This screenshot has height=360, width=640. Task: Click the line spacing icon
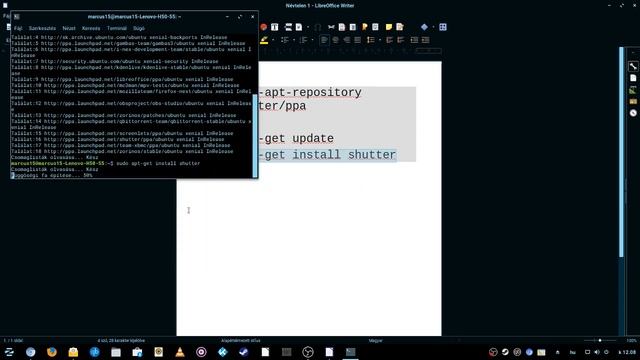(x=371, y=40)
